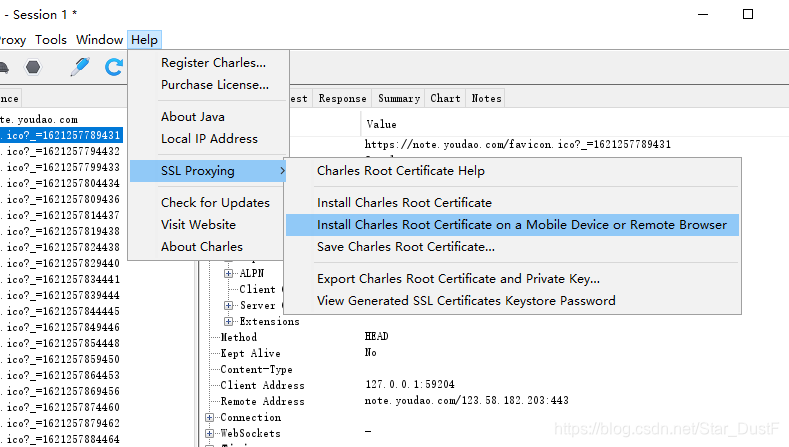Select request ico?_=1621257864453
Viewport: 789px width, 447px height.
61,376
